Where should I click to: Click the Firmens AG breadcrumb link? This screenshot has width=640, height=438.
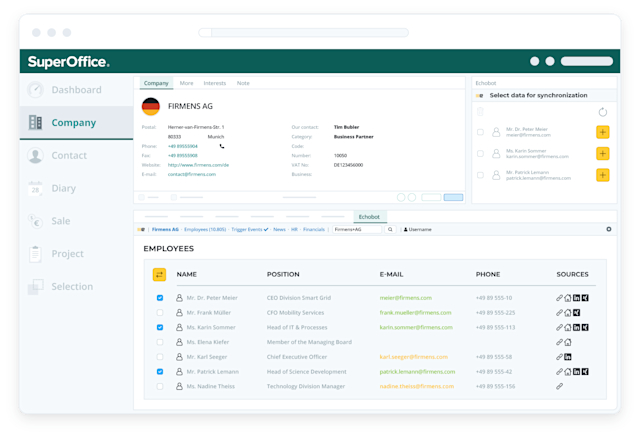click(x=165, y=229)
